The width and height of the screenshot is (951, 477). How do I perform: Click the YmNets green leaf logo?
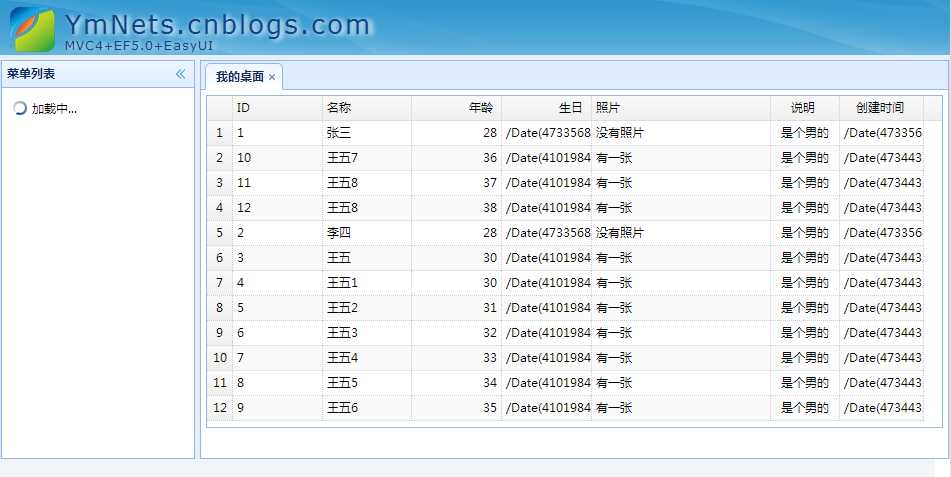tap(33, 29)
